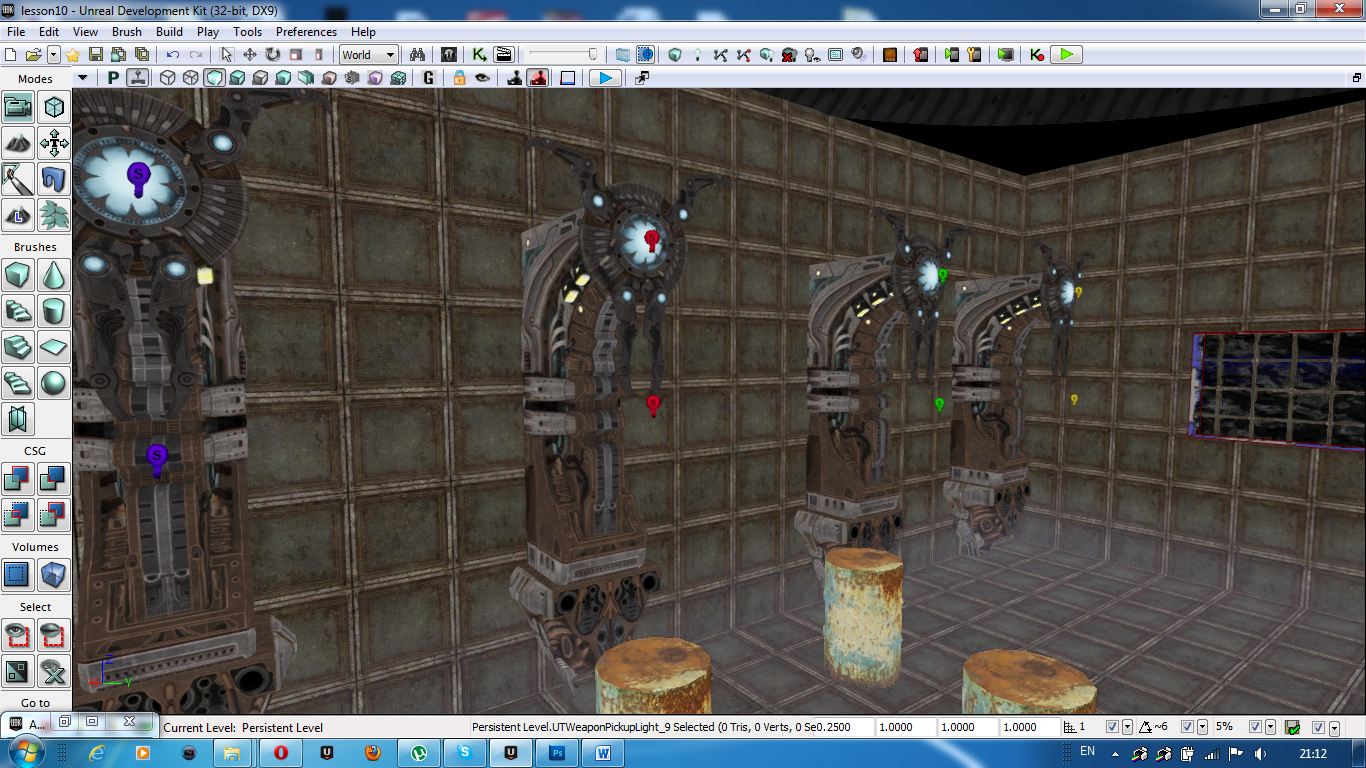Open Skype from Windows taskbar

coord(466,752)
